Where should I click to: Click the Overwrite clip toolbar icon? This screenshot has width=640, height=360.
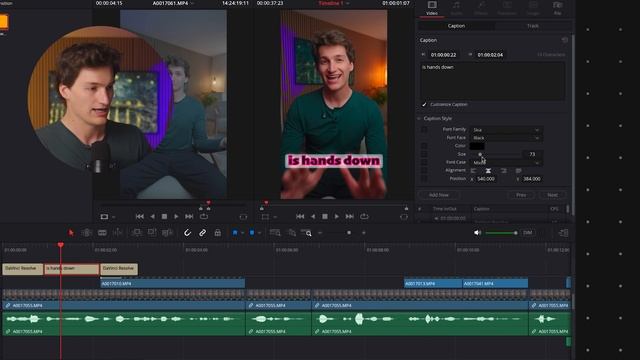pyautogui.click(x=152, y=233)
